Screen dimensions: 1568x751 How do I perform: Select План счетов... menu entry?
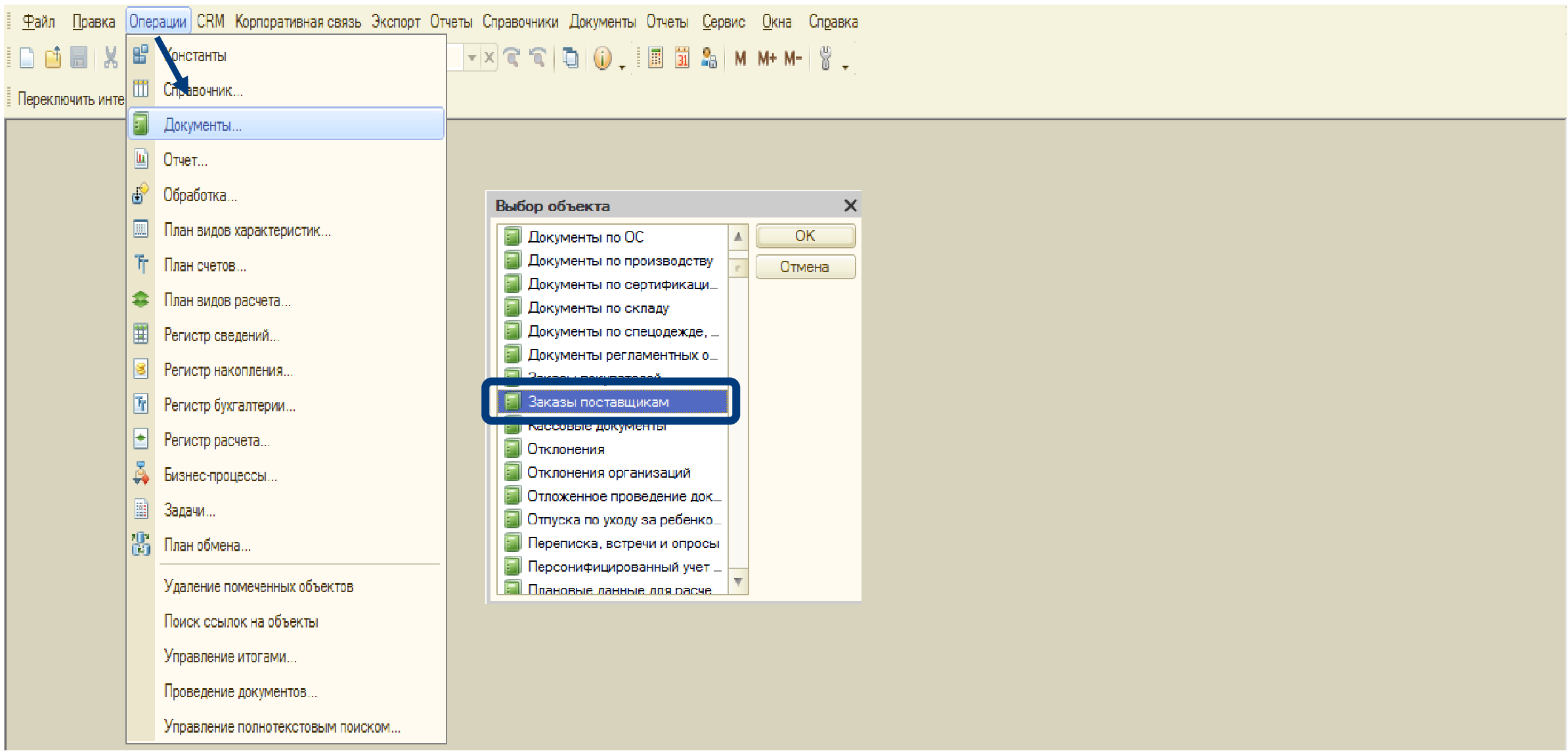[205, 265]
